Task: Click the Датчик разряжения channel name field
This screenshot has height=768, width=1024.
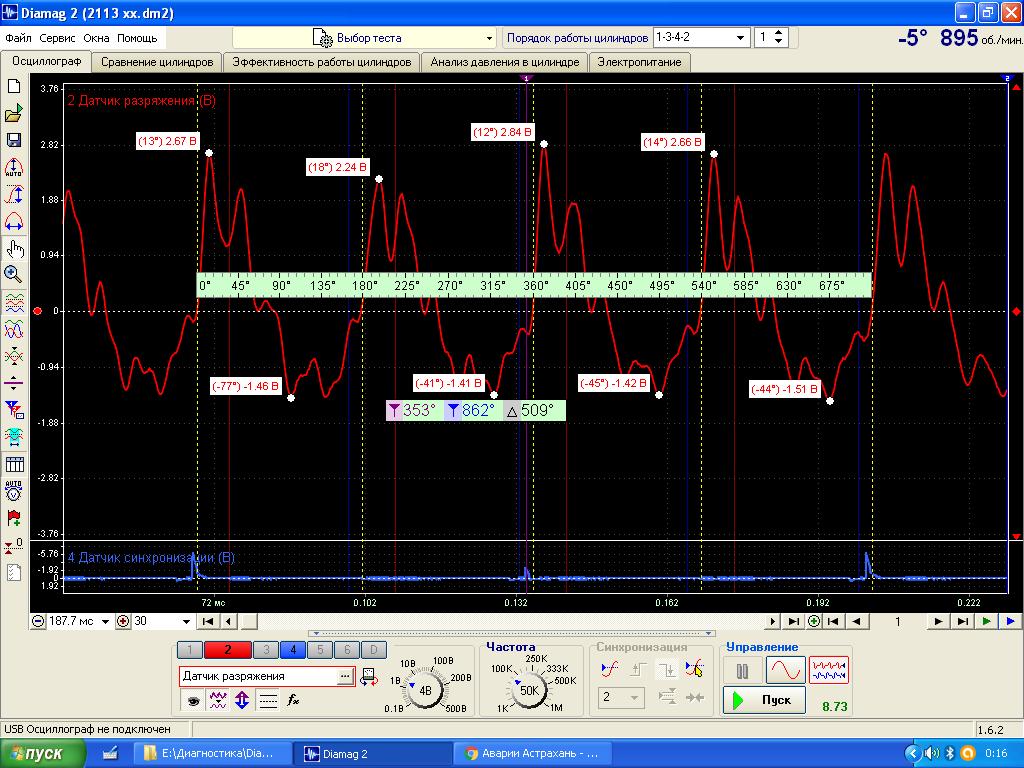Action: pyautogui.click(x=258, y=676)
